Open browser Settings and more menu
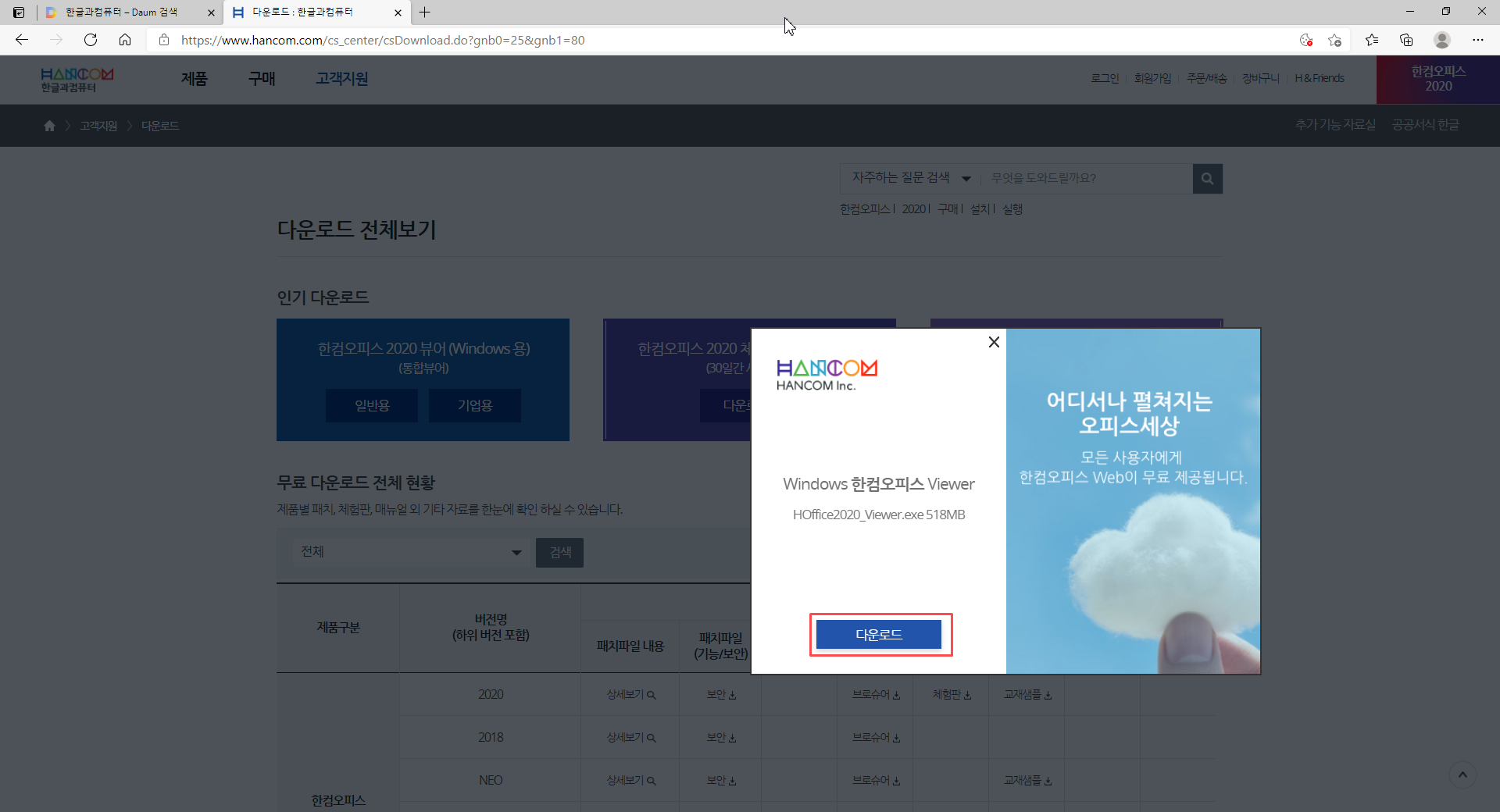Viewport: 1500px width, 812px height. coord(1478,40)
